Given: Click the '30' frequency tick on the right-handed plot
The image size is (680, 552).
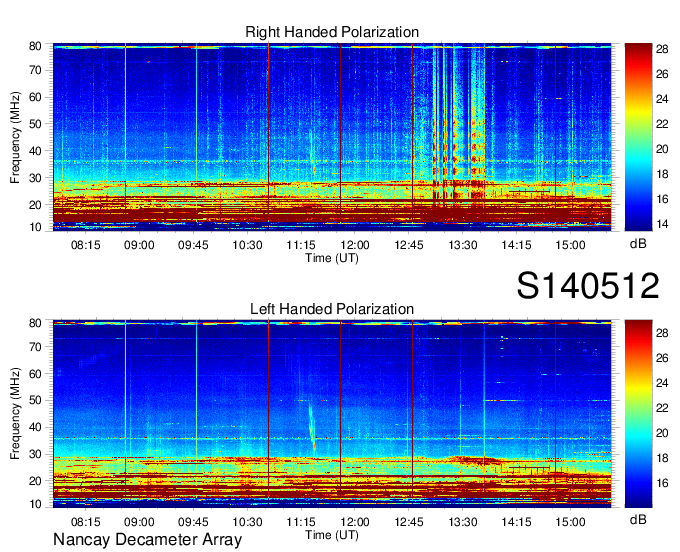Looking at the screenshot, I should point(35,178).
